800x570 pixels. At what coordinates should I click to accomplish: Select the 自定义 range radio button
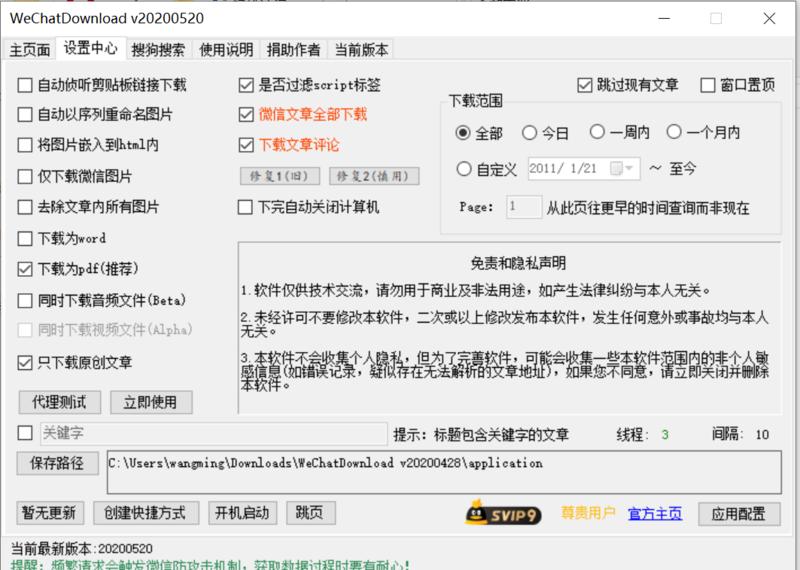point(464,169)
